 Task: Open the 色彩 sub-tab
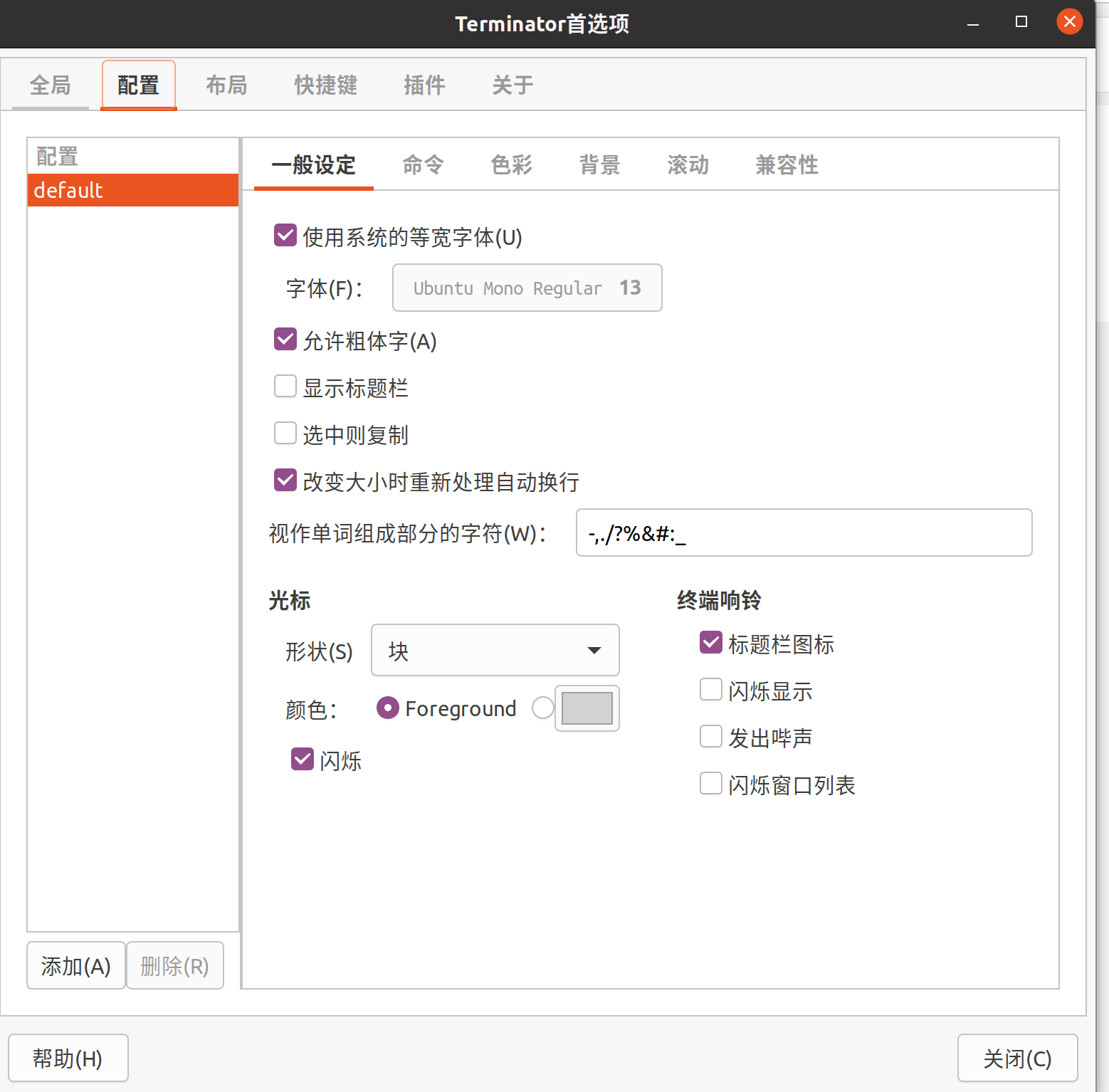[x=511, y=165]
